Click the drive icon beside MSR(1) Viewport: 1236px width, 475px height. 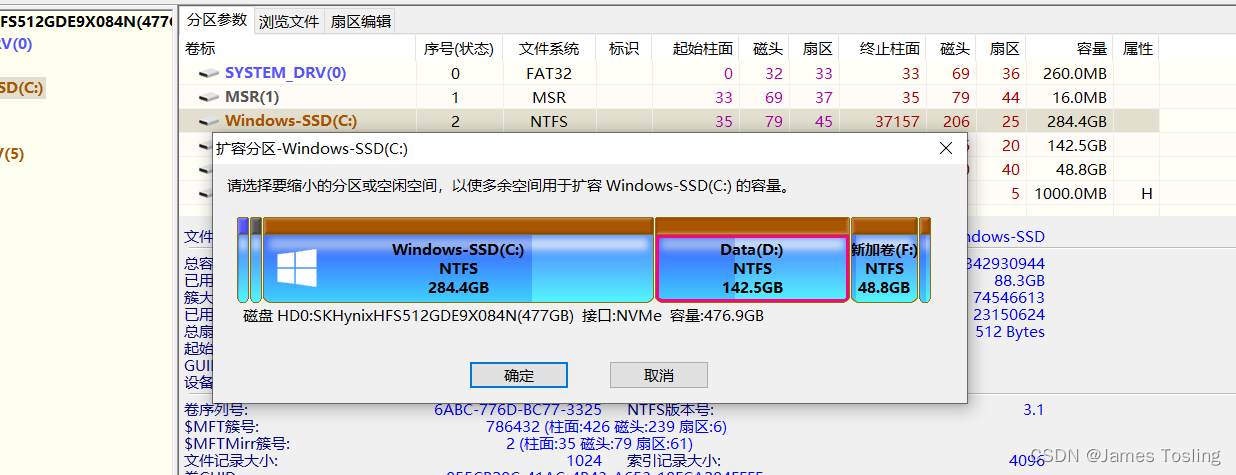coord(208,98)
